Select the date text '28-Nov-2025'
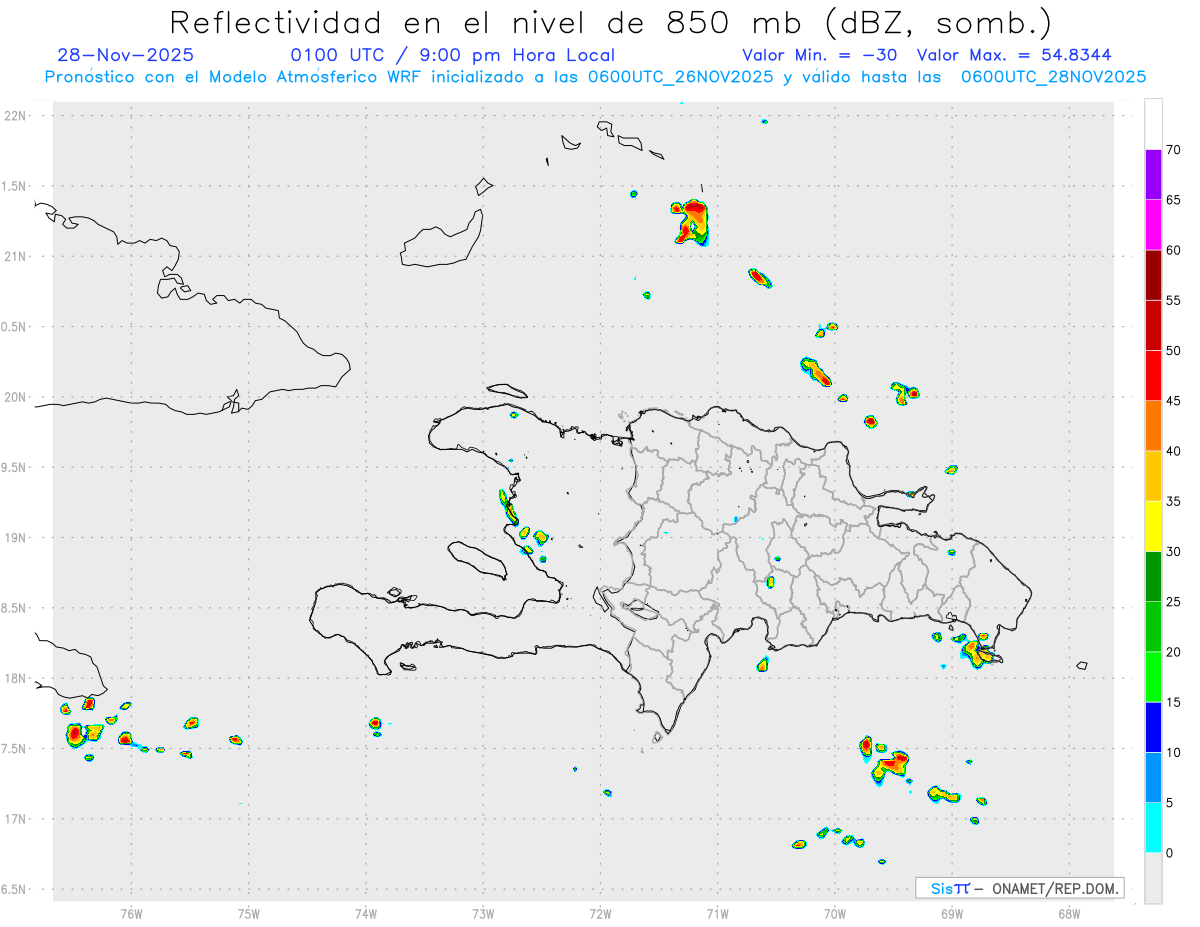1200x927 pixels. pos(126,55)
